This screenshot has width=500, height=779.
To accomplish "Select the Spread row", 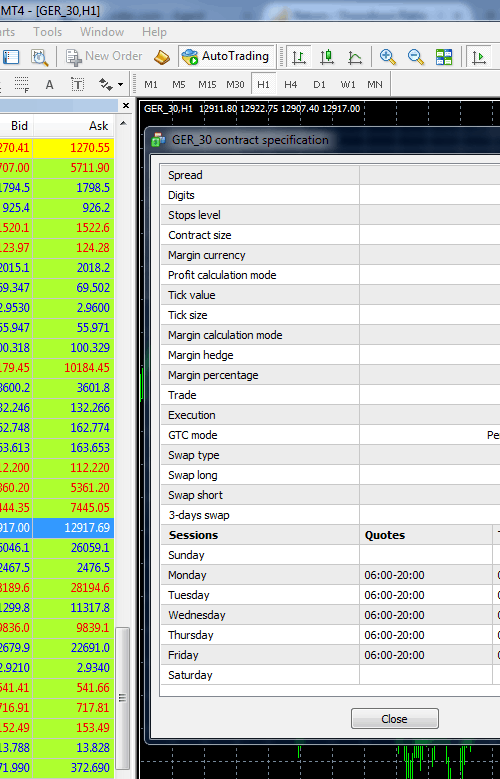I will point(330,175).
